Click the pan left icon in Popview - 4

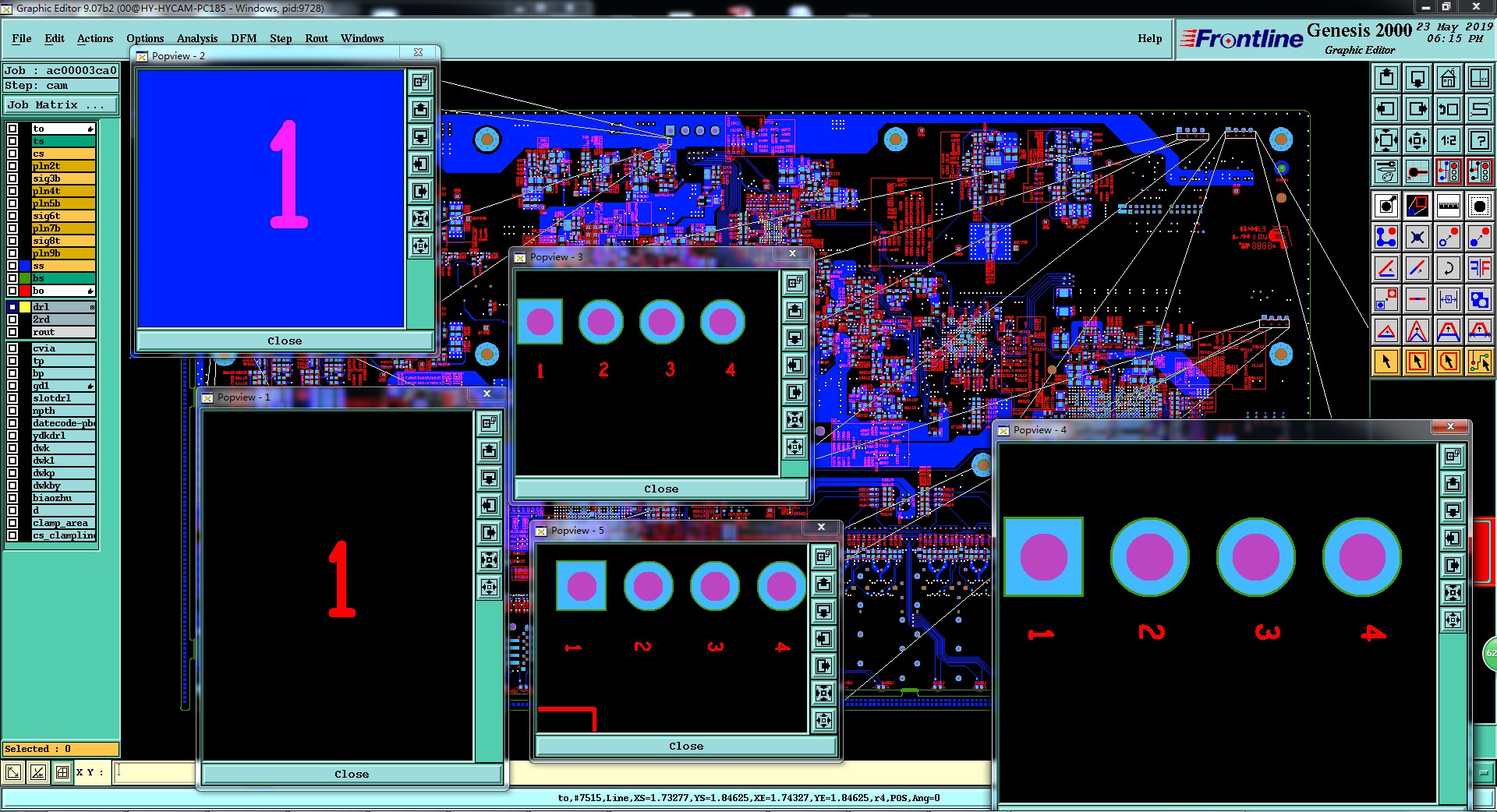pos(1453,538)
